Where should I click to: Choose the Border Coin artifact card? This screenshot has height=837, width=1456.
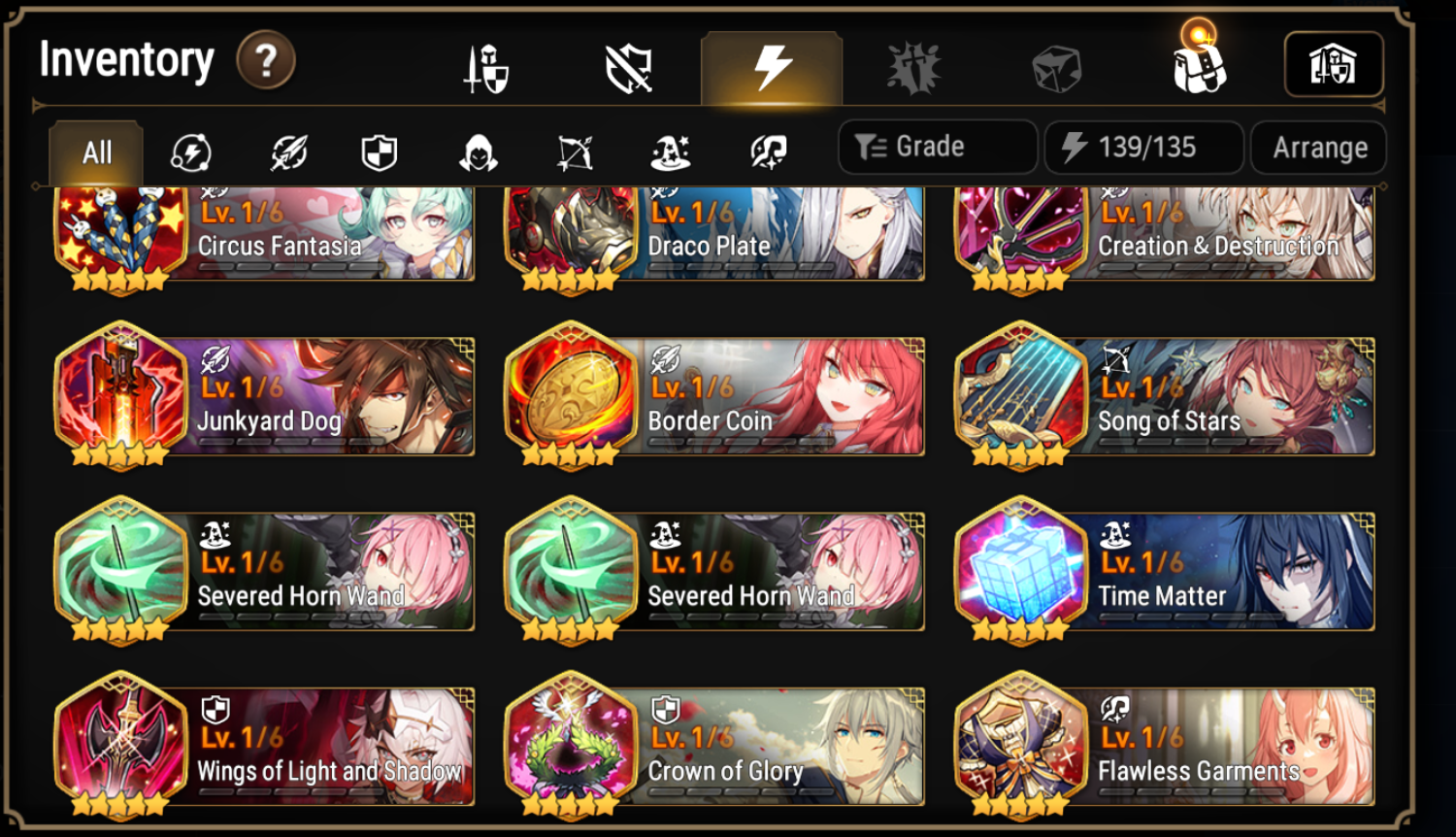click(714, 396)
